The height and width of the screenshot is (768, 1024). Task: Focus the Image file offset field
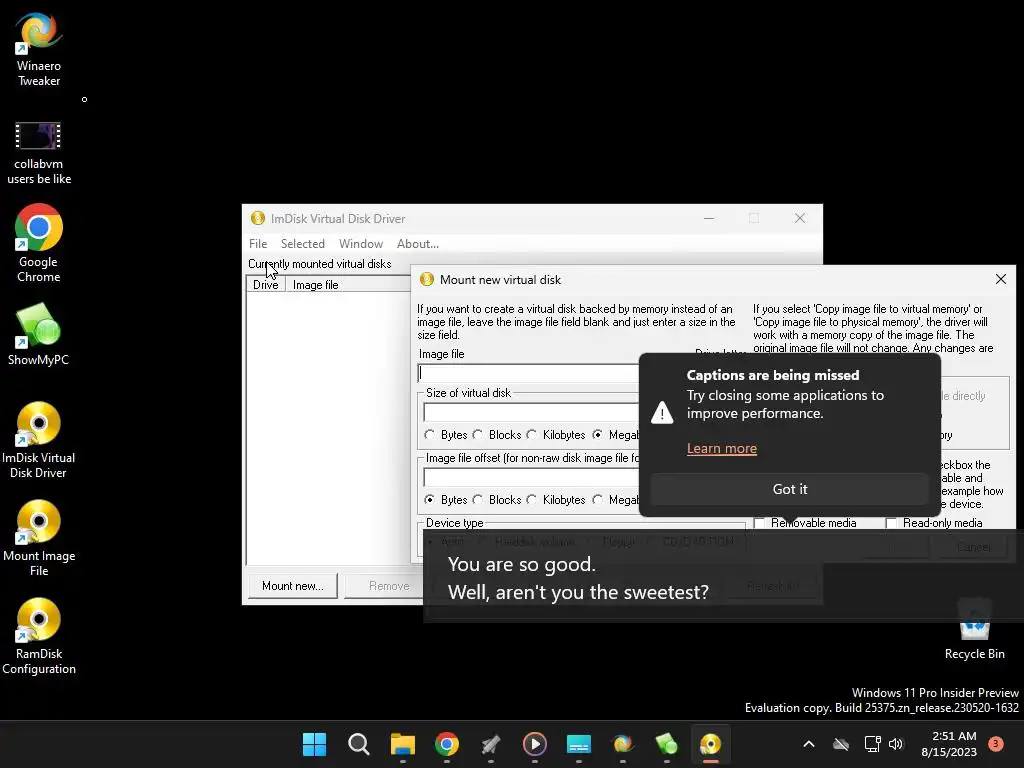(531, 477)
